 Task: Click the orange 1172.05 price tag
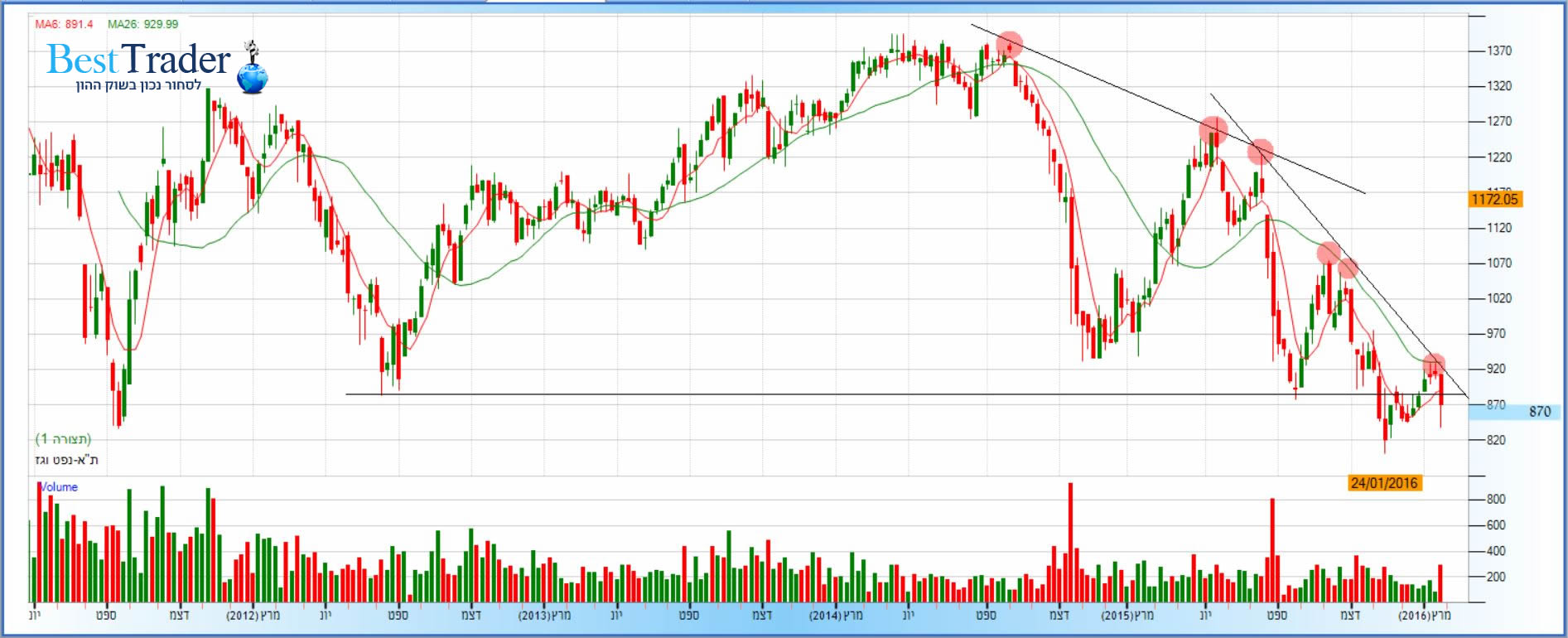[1494, 199]
